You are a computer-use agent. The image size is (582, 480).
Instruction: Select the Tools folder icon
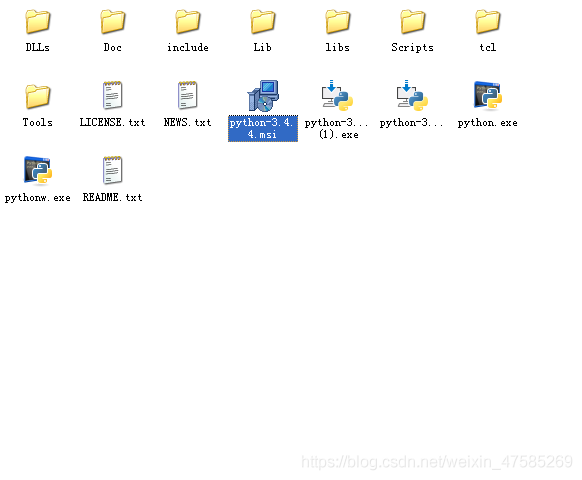(37, 96)
